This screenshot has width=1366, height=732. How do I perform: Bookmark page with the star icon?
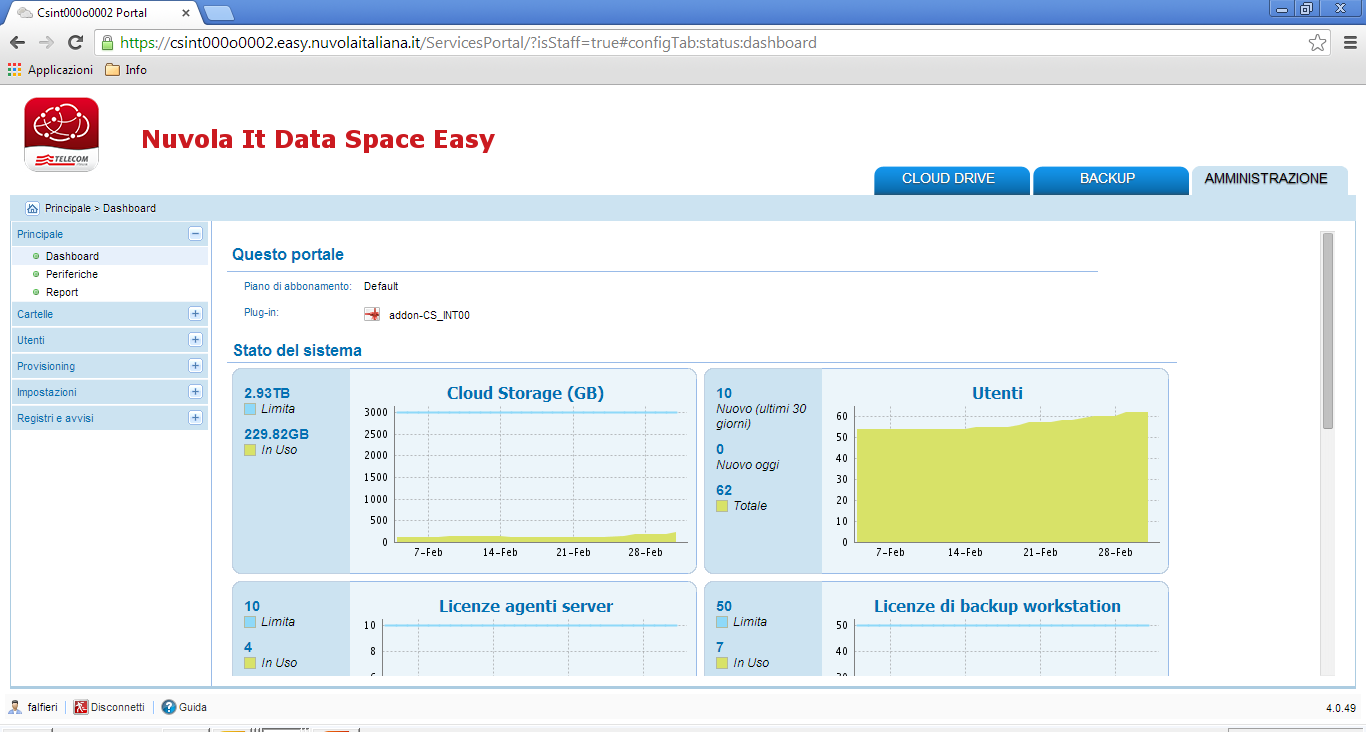tap(1318, 43)
